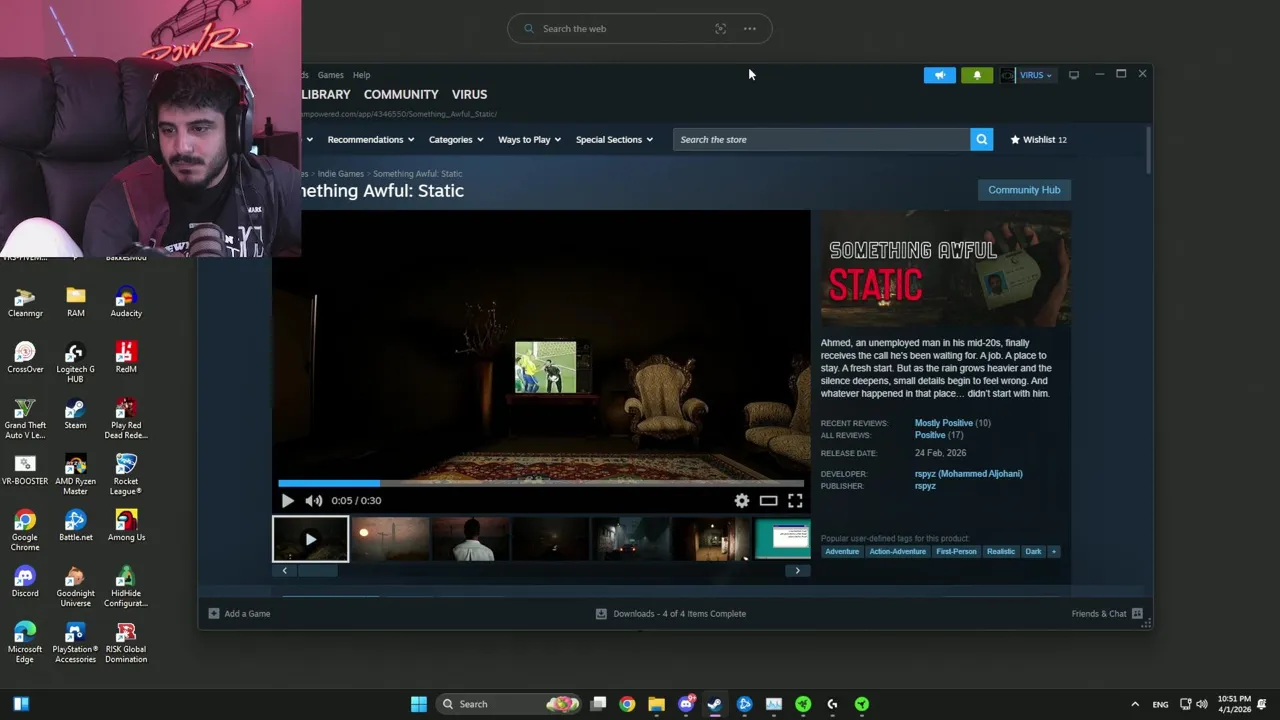
Task: Select Logitech G HUB desktop icon
Action: pyautogui.click(x=76, y=362)
